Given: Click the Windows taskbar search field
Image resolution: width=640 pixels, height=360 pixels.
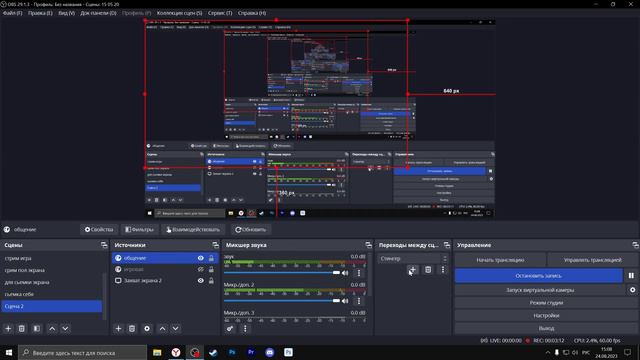Looking at the screenshot, I should [83, 353].
